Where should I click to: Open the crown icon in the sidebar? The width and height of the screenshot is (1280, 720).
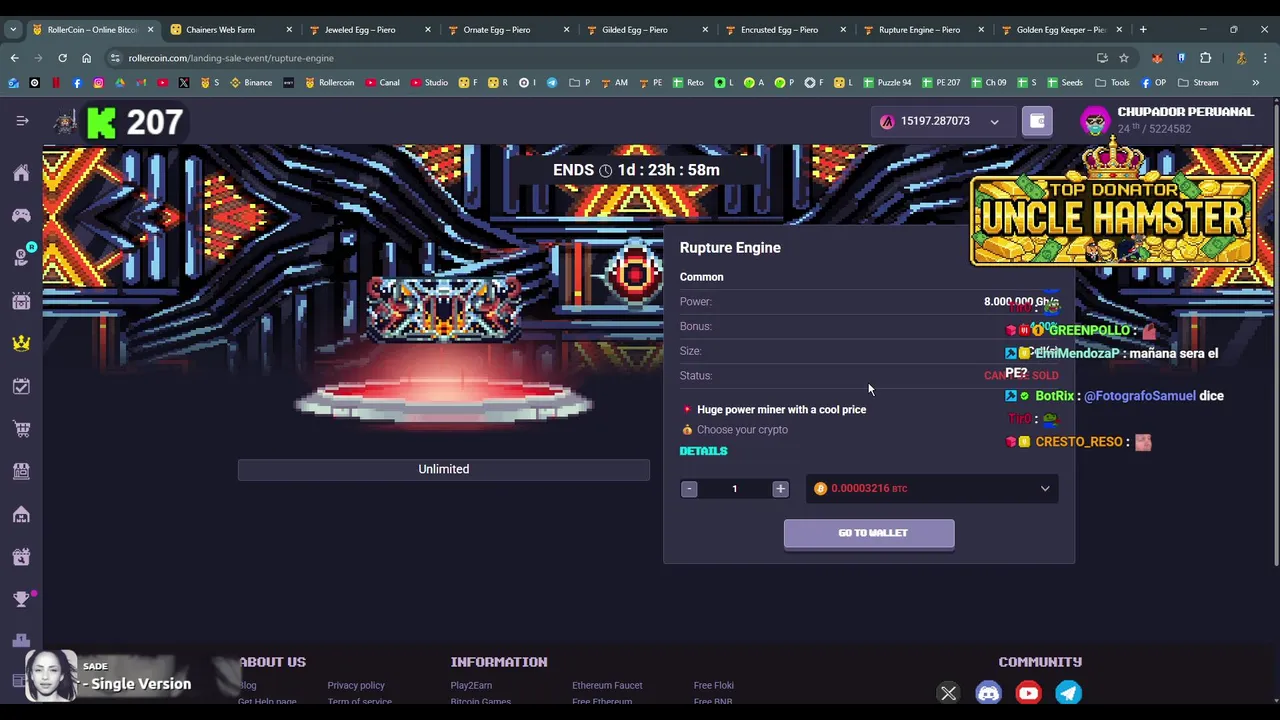(x=21, y=343)
